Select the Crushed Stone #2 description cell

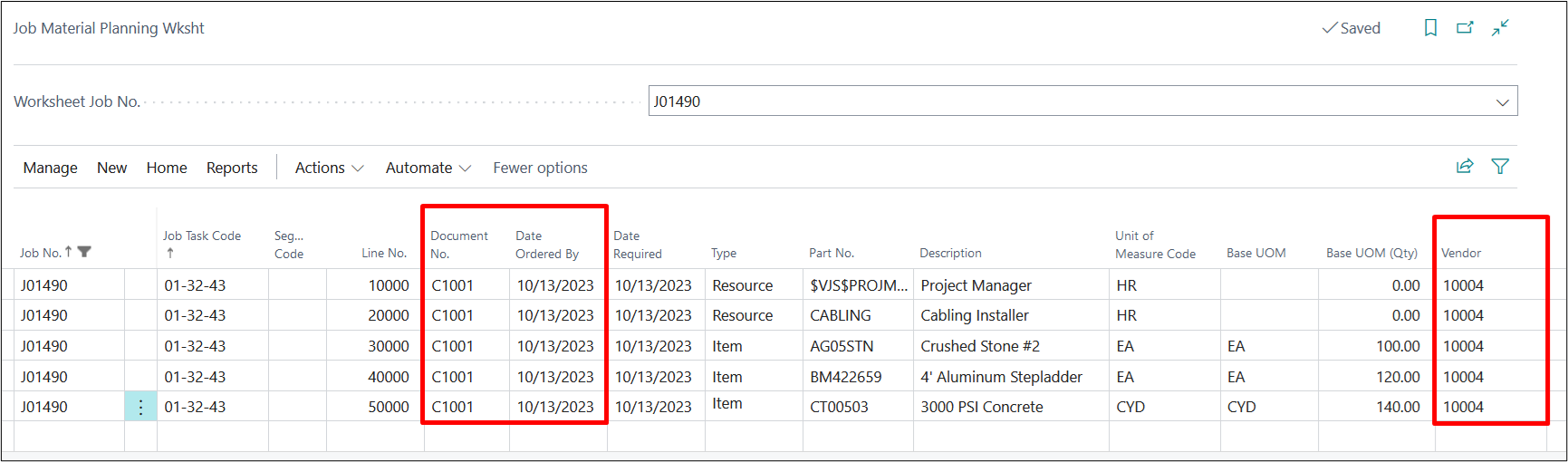click(x=980, y=346)
